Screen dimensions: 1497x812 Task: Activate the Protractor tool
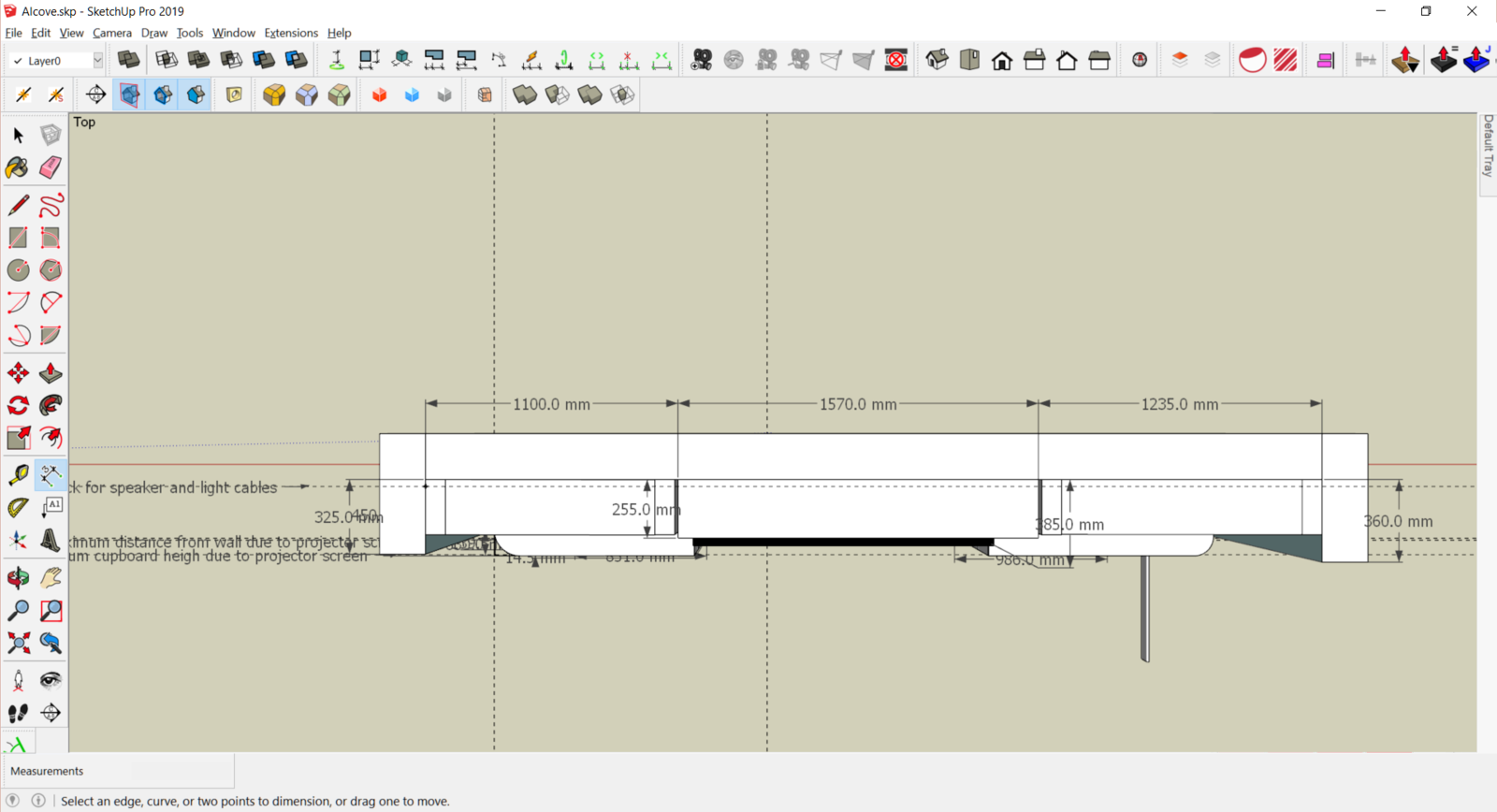point(18,508)
